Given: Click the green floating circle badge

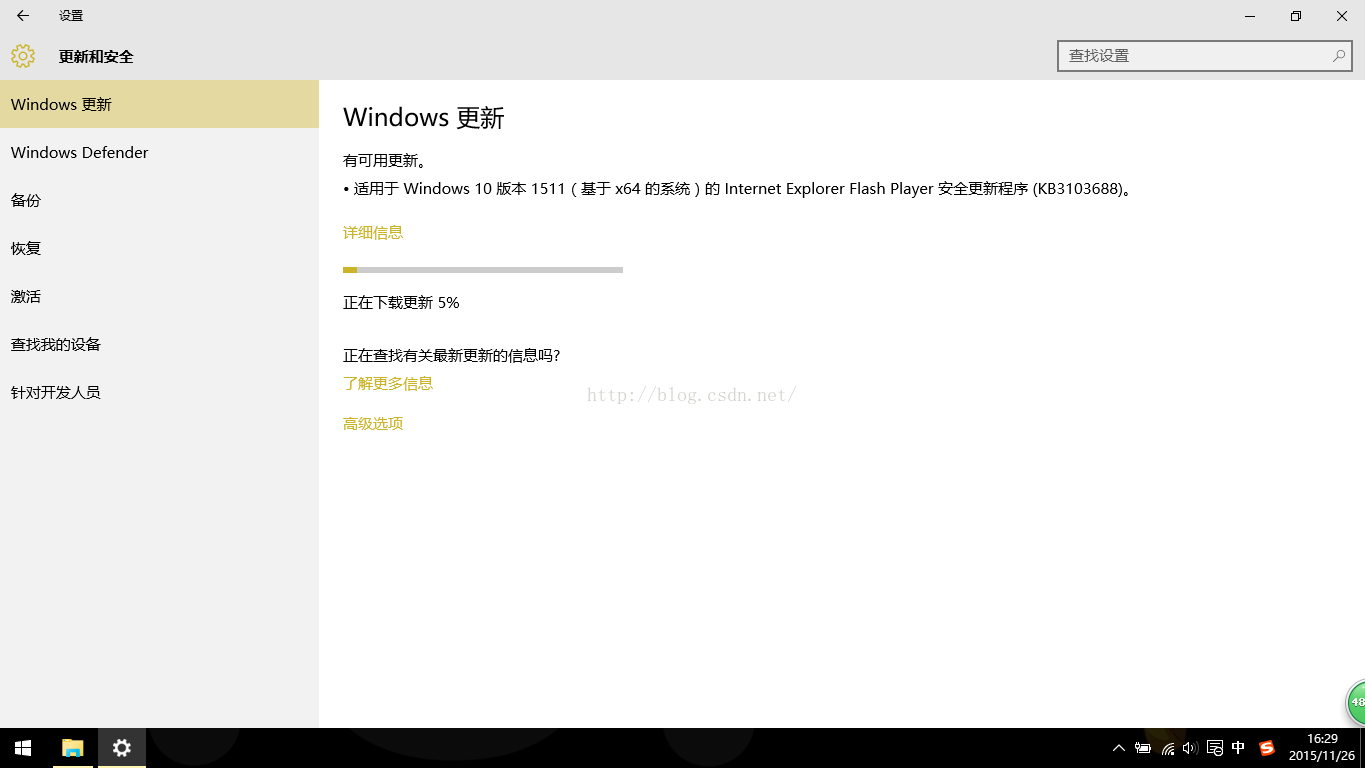Looking at the screenshot, I should pyautogui.click(x=1356, y=702).
